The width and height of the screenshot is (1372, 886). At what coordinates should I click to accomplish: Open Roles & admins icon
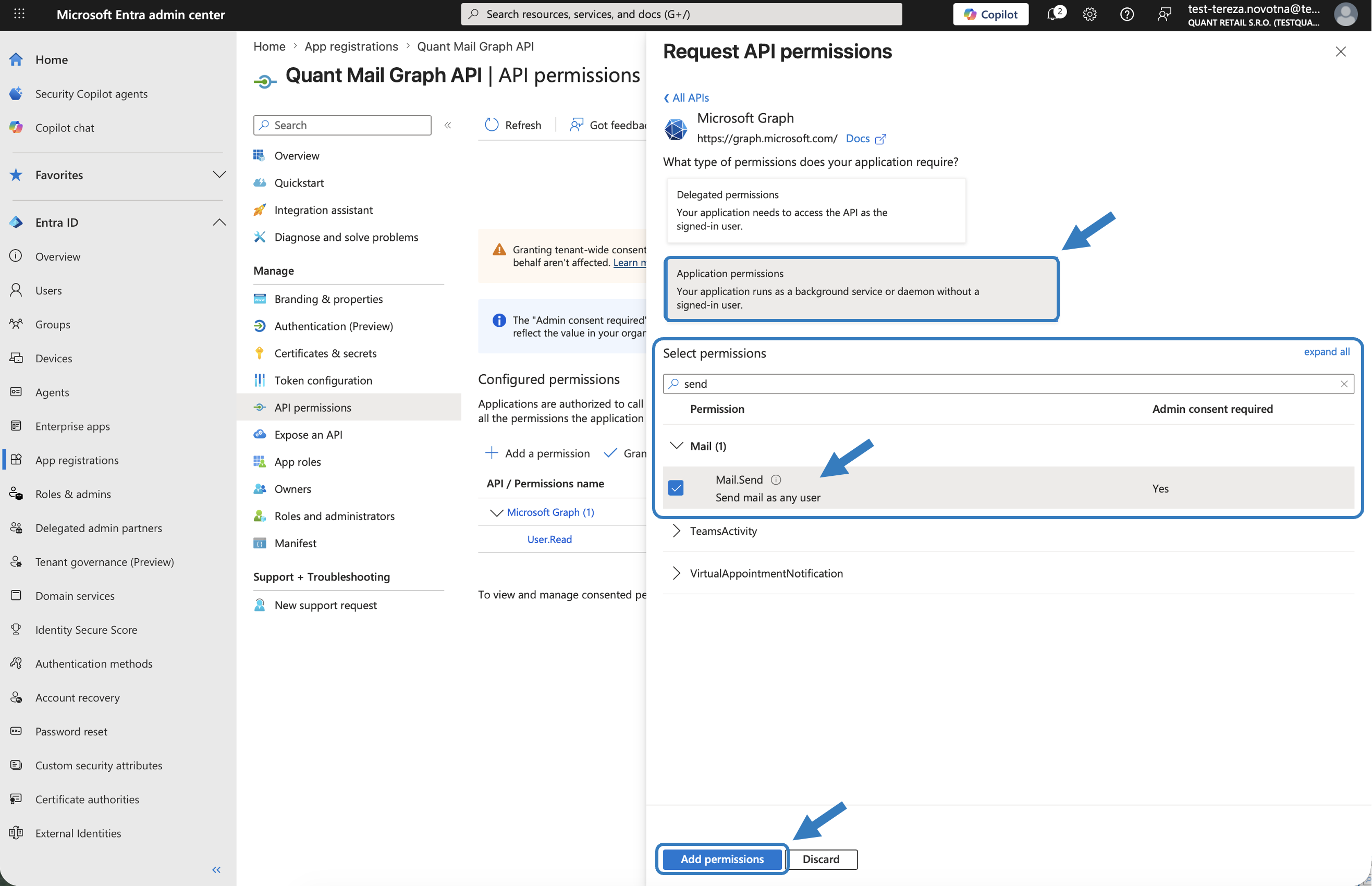[16, 494]
